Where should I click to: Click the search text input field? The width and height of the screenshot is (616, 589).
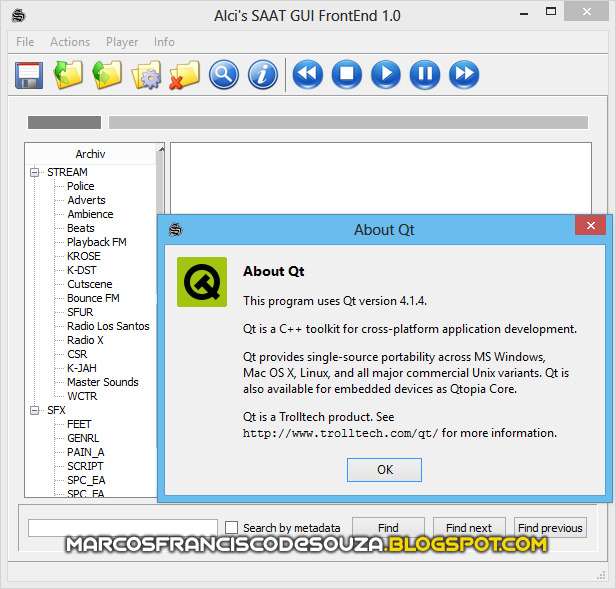point(123,528)
